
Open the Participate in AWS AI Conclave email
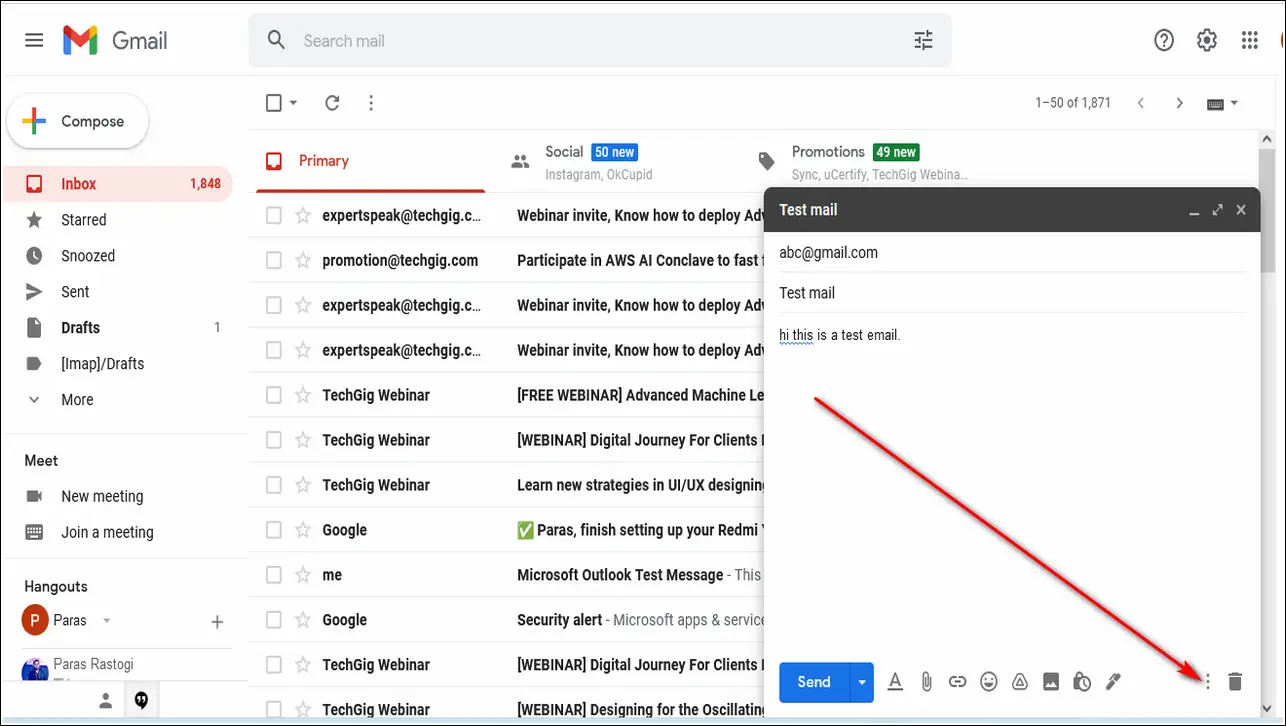(638, 260)
